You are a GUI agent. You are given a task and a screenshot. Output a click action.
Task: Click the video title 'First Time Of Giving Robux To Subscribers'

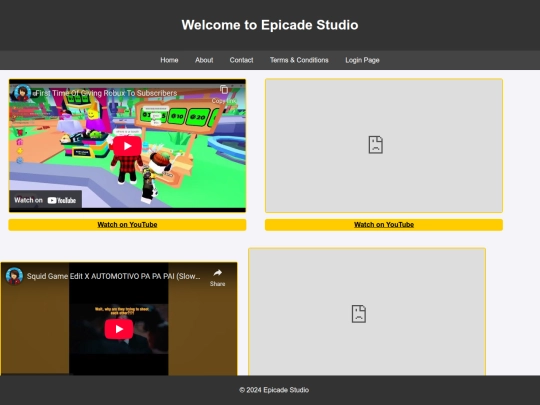coord(106,93)
